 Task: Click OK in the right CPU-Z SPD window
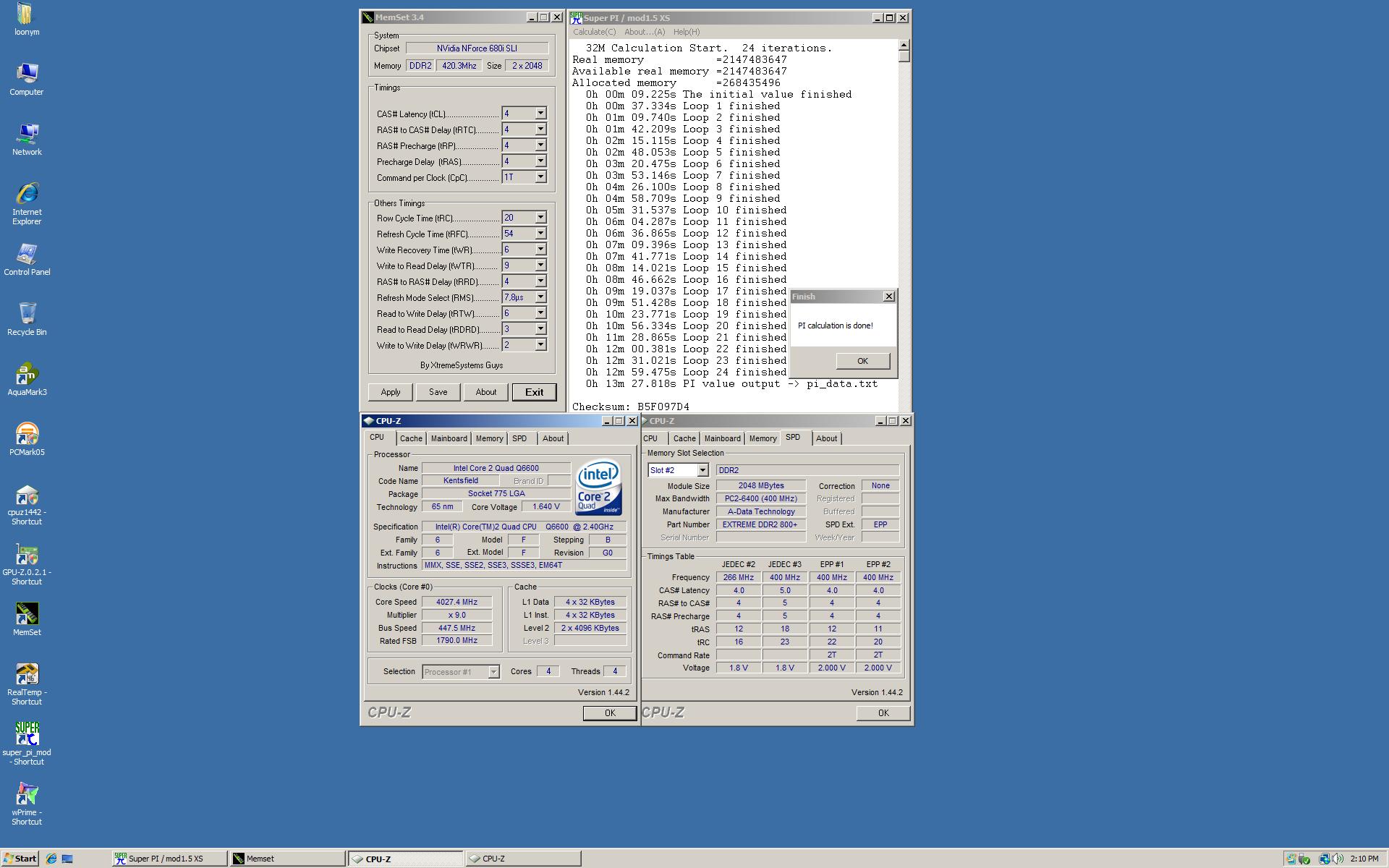pyautogui.click(x=883, y=713)
